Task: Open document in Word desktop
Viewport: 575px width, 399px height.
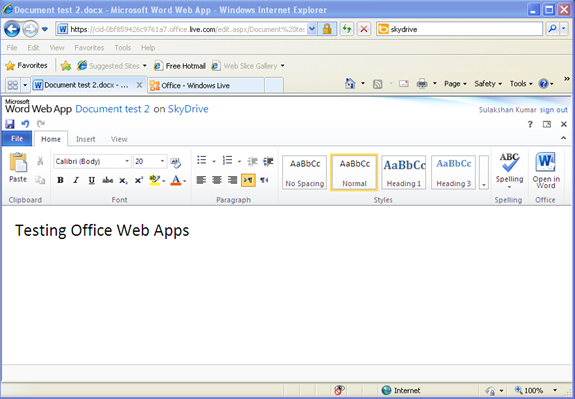Action: (546, 170)
